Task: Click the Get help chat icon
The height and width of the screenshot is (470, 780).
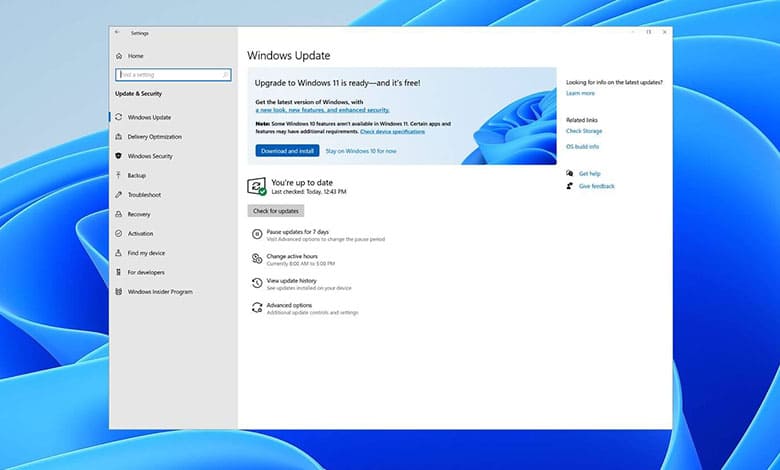Action: pyautogui.click(x=570, y=173)
